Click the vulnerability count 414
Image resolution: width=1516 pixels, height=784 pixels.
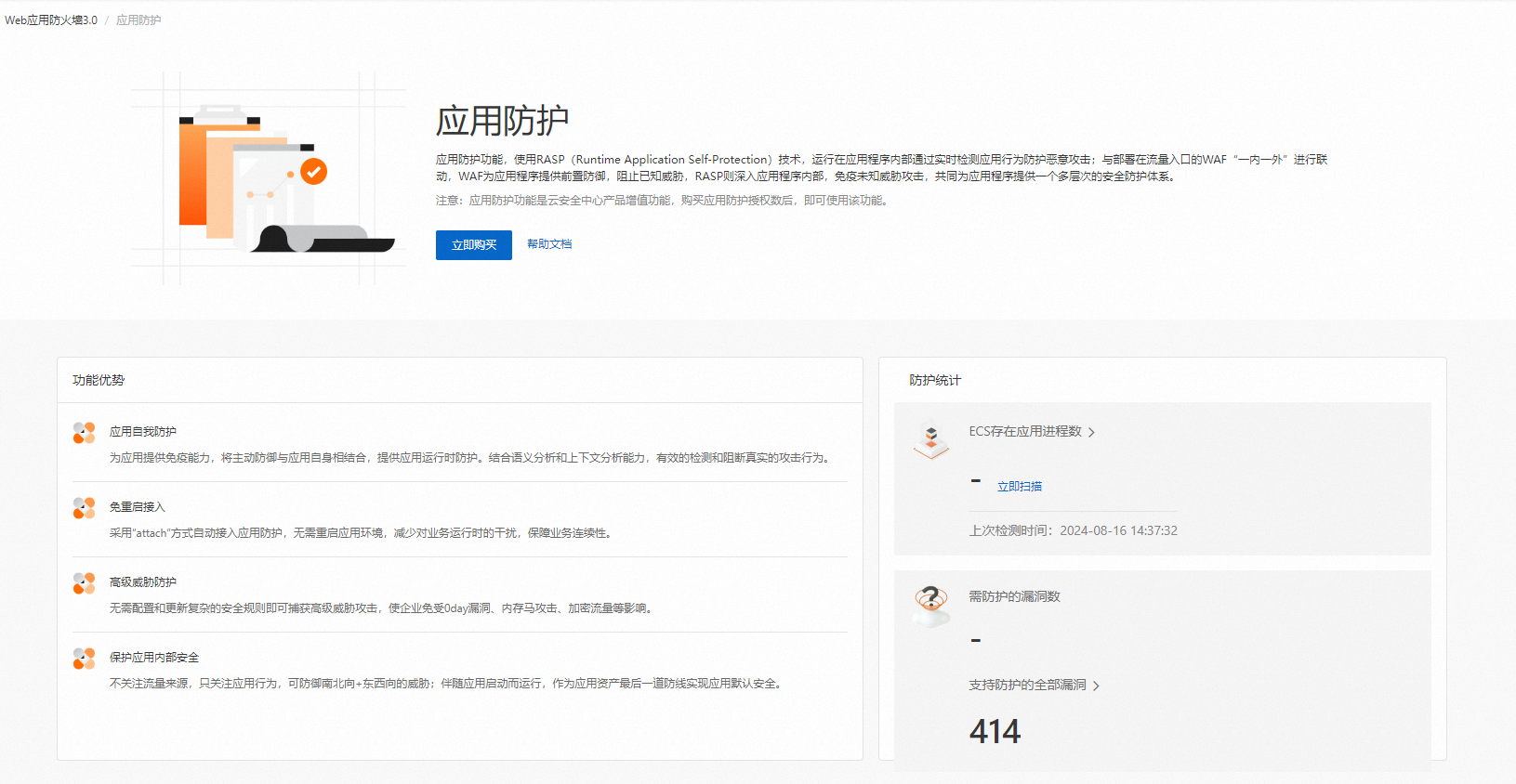coord(995,732)
